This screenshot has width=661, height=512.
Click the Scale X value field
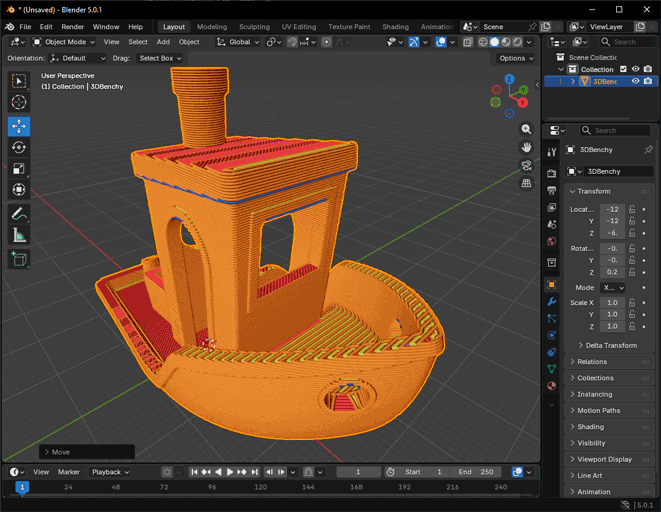pyautogui.click(x=612, y=303)
